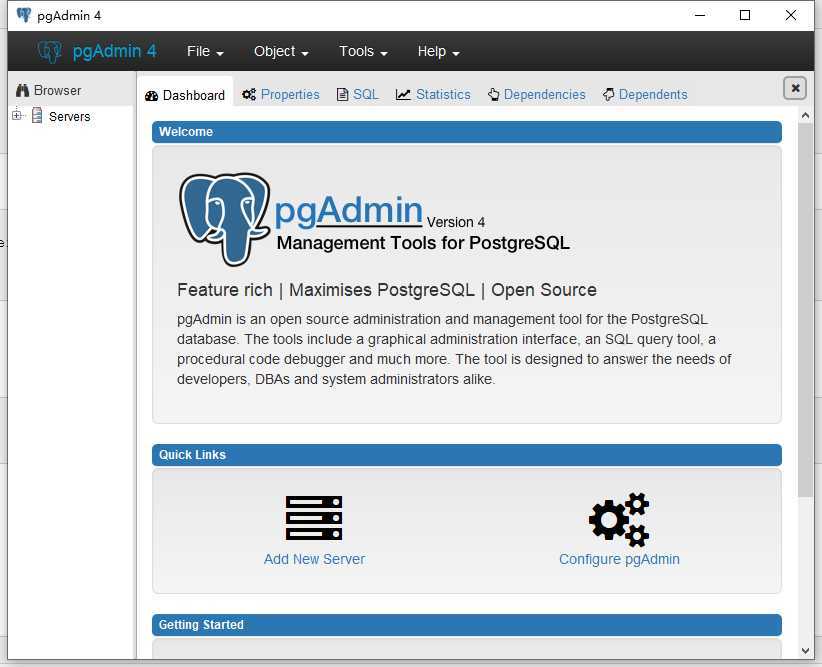Switch to the Statistics tab
The width and height of the screenshot is (822, 667).
click(433, 94)
